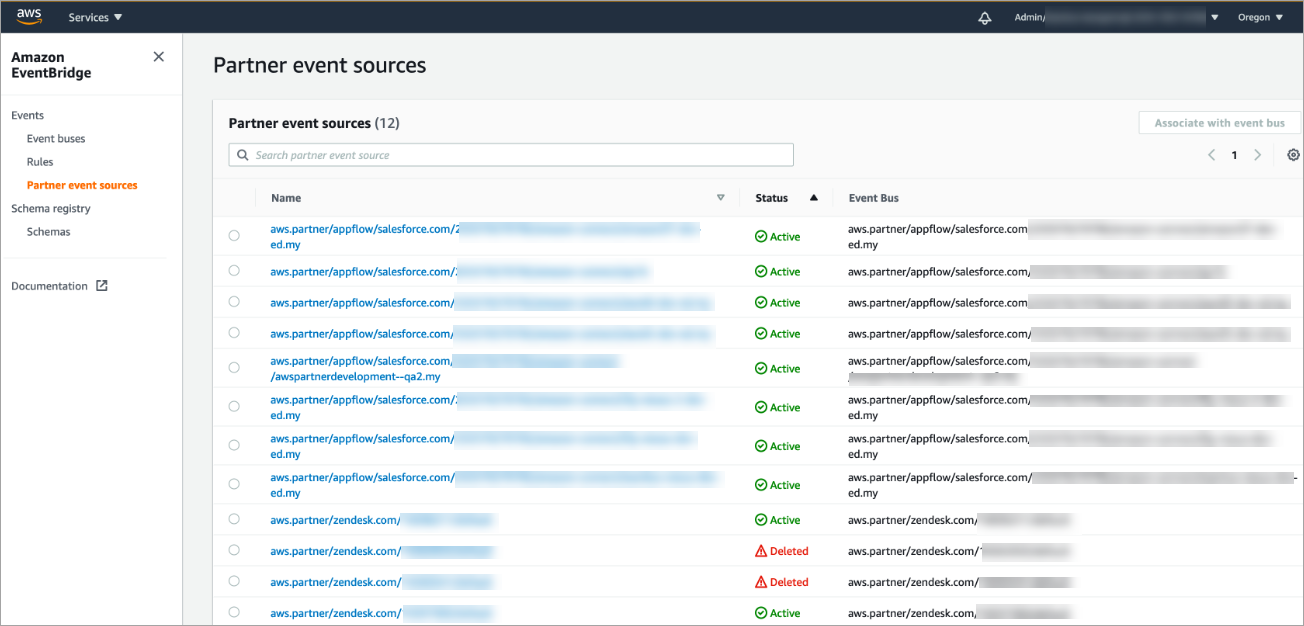Open the Oregon region dropdown

pos(1260,17)
